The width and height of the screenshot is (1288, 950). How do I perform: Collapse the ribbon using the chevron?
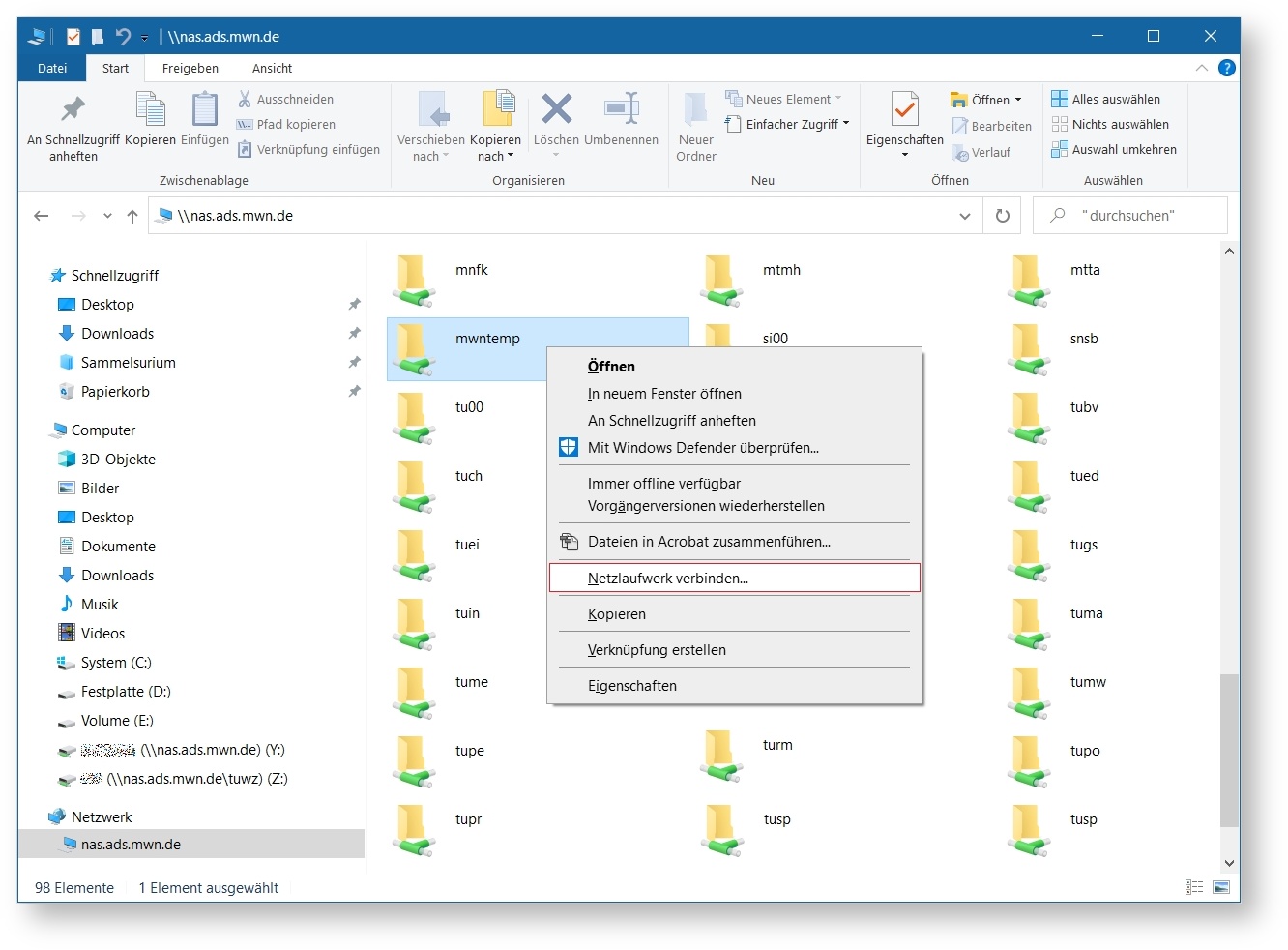(x=1201, y=68)
